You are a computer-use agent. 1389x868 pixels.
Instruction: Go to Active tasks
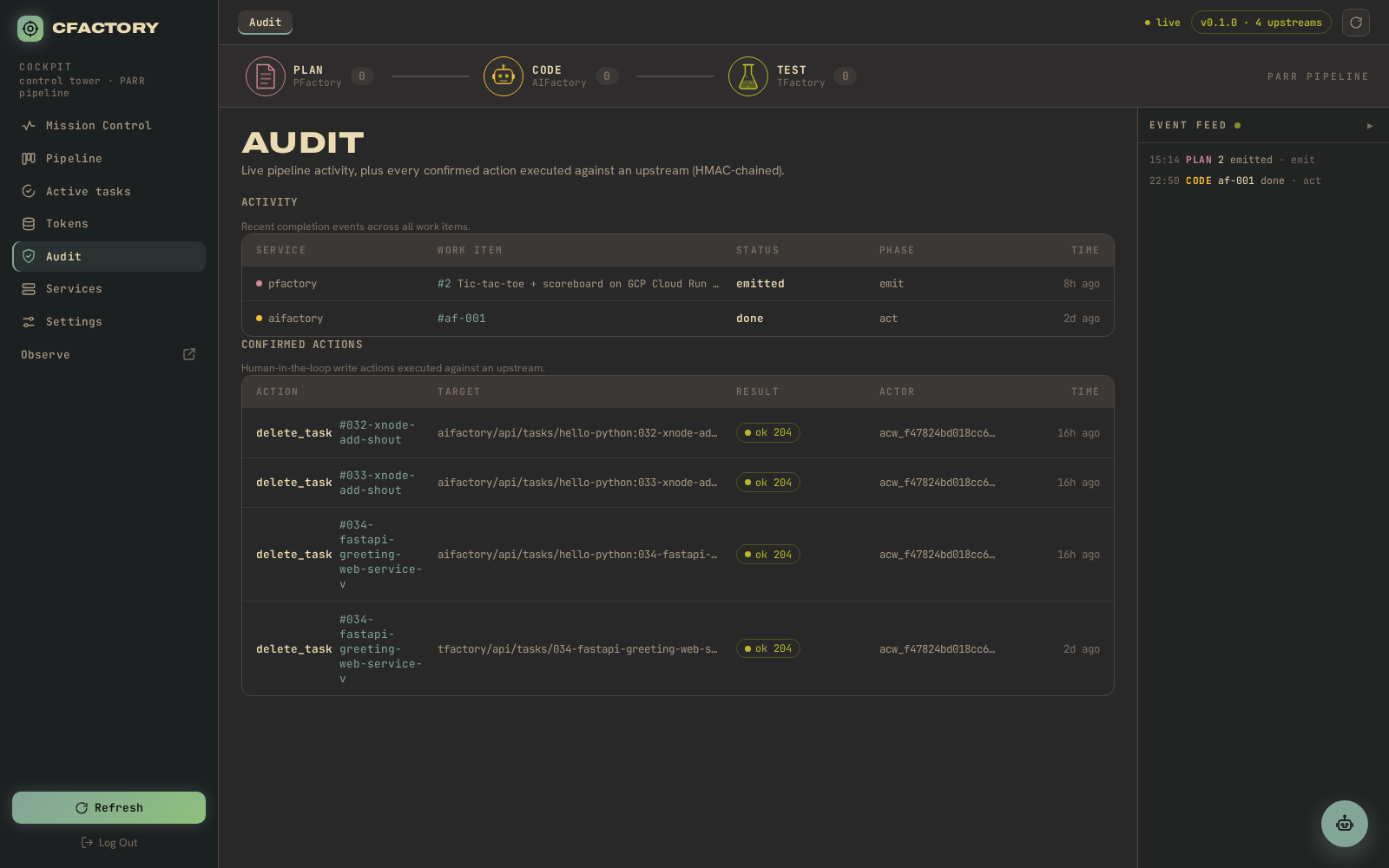pyautogui.click(x=109, y=192)
